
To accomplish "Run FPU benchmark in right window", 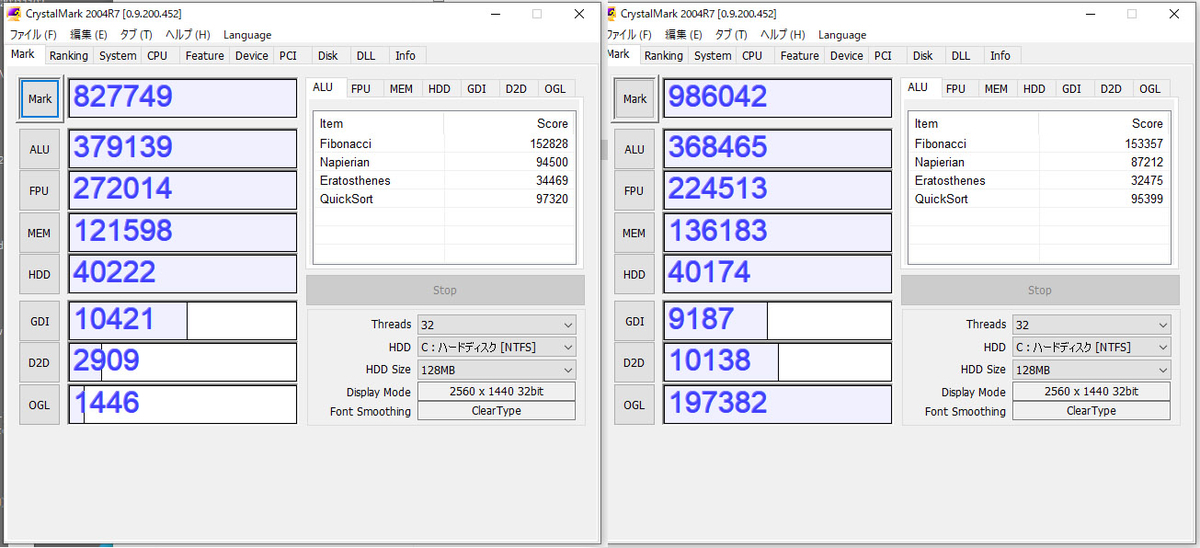I will coord(635,190).
